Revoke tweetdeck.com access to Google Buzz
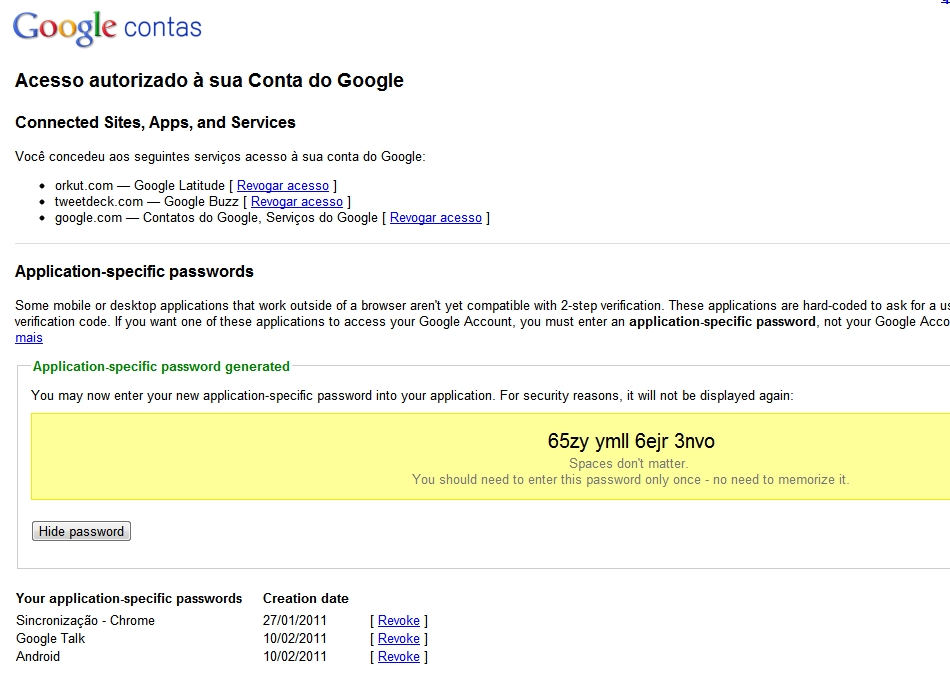The height and width of the screenshot is (673, 950). 297,201
